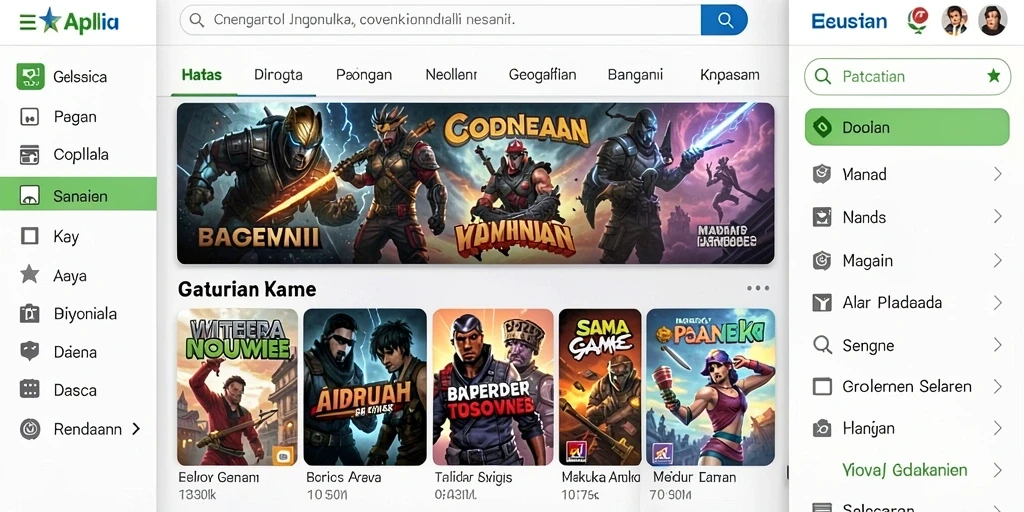
Task: Click the Grolemen Selaren square icon
Action: coord(822,387)
